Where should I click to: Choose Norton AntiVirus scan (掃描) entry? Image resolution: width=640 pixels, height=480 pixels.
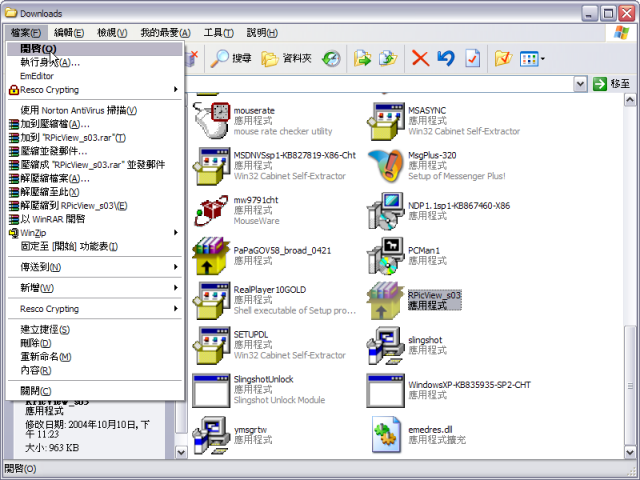(x=95, y=110)
